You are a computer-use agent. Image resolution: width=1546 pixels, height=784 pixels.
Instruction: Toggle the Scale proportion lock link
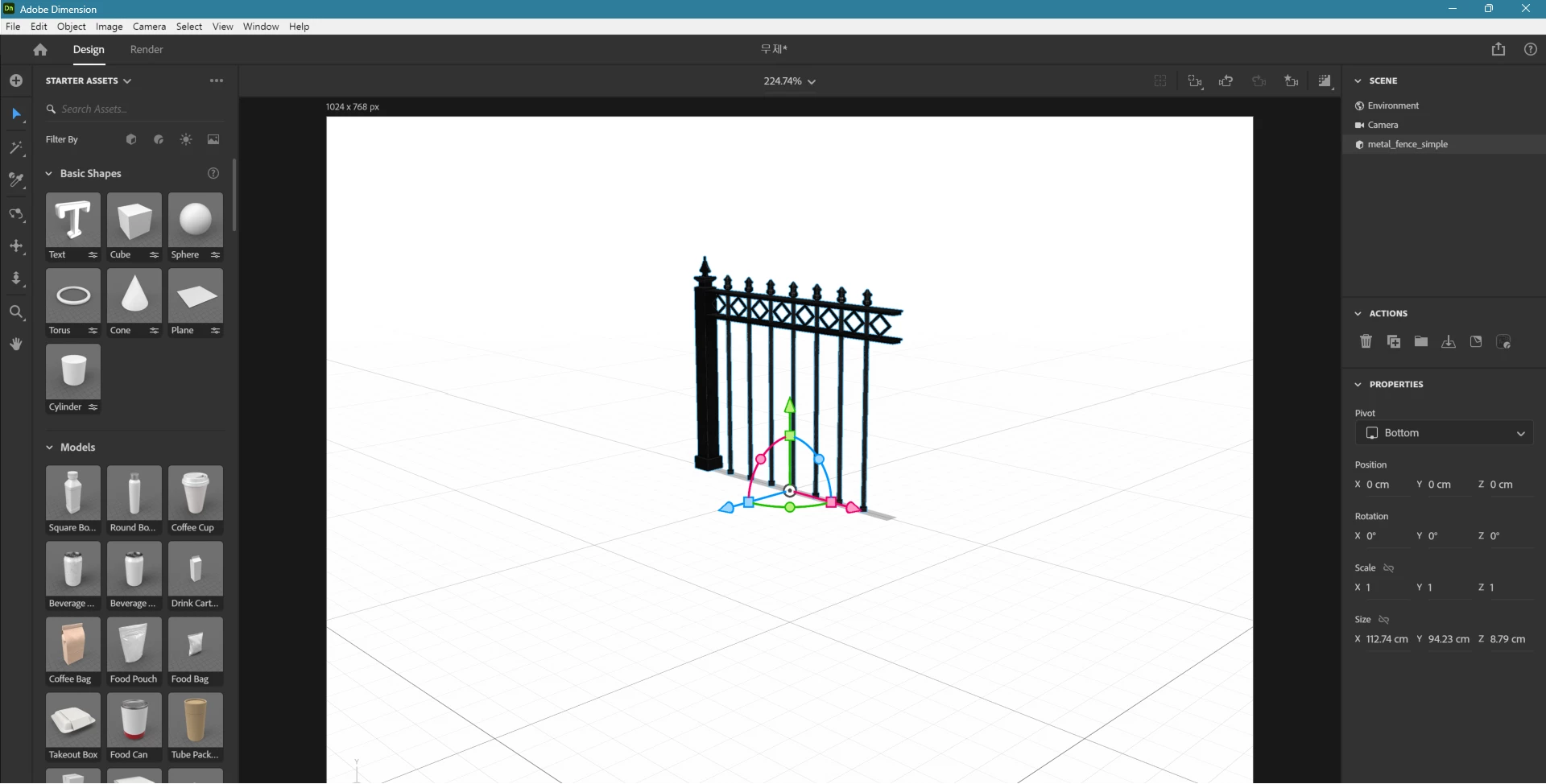pos(1388,568)
